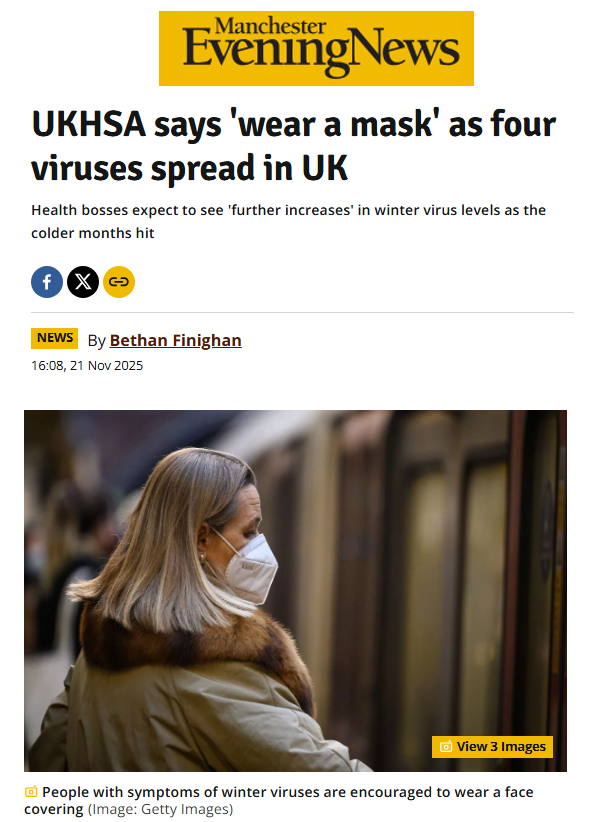590x822 pixels.
Task: Open the Manchester Evening News logo homepage
Action: click(x=316, y=48)
